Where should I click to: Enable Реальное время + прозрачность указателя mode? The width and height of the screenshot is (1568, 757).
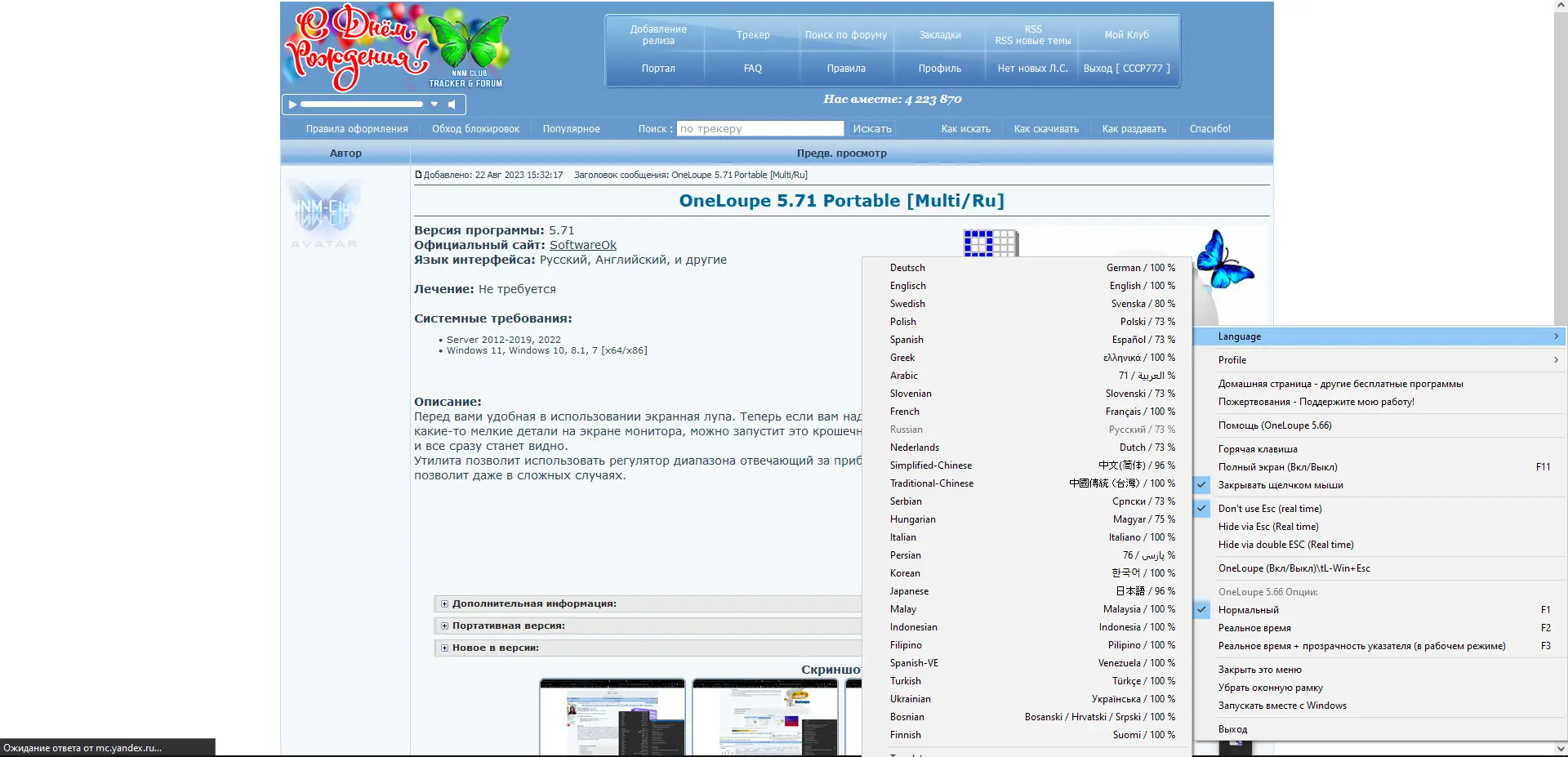point(1379,646)
